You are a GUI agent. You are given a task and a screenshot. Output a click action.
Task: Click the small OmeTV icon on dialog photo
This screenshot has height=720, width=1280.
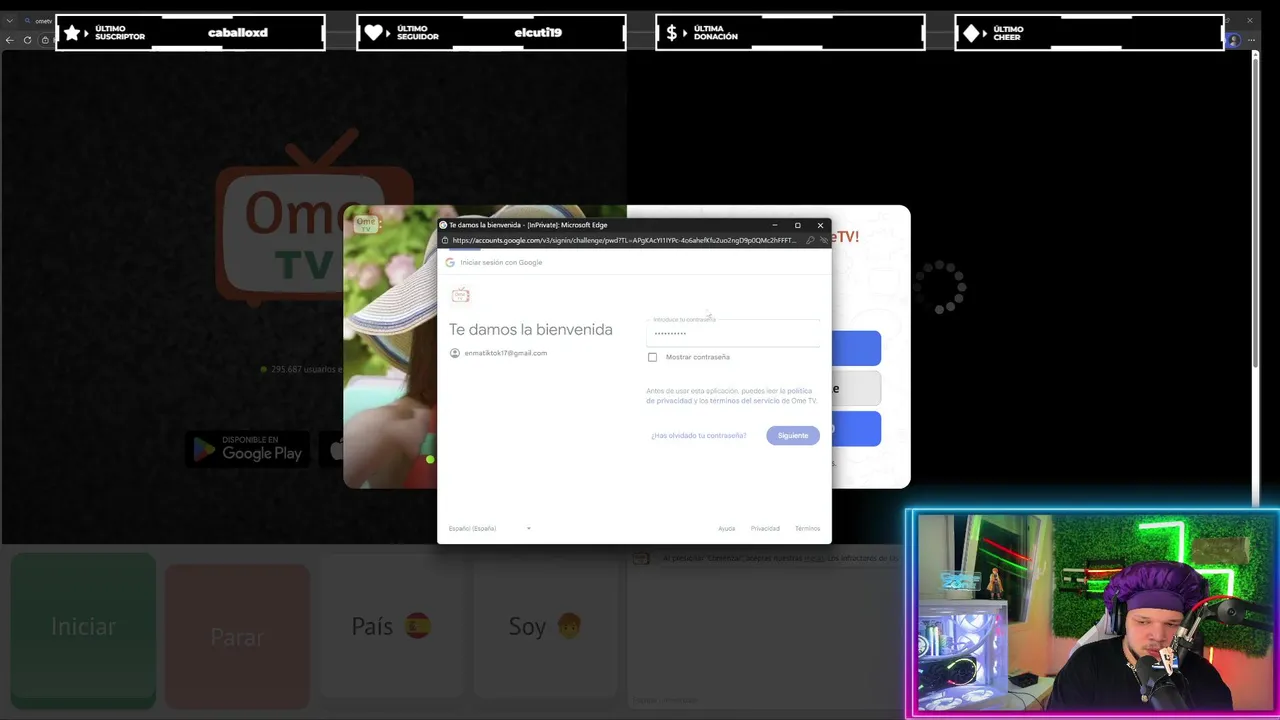(366, 224)
